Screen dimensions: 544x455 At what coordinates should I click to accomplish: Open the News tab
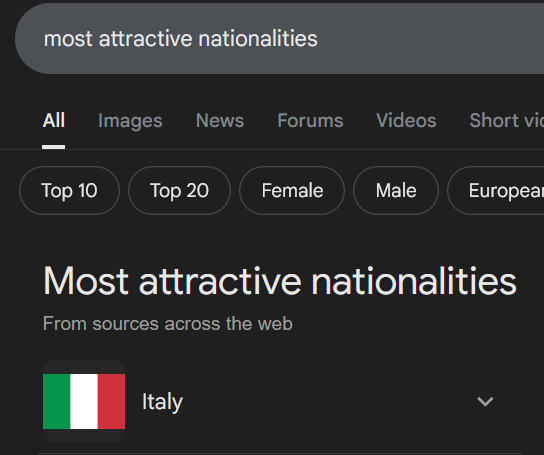(x=220, y=121)
